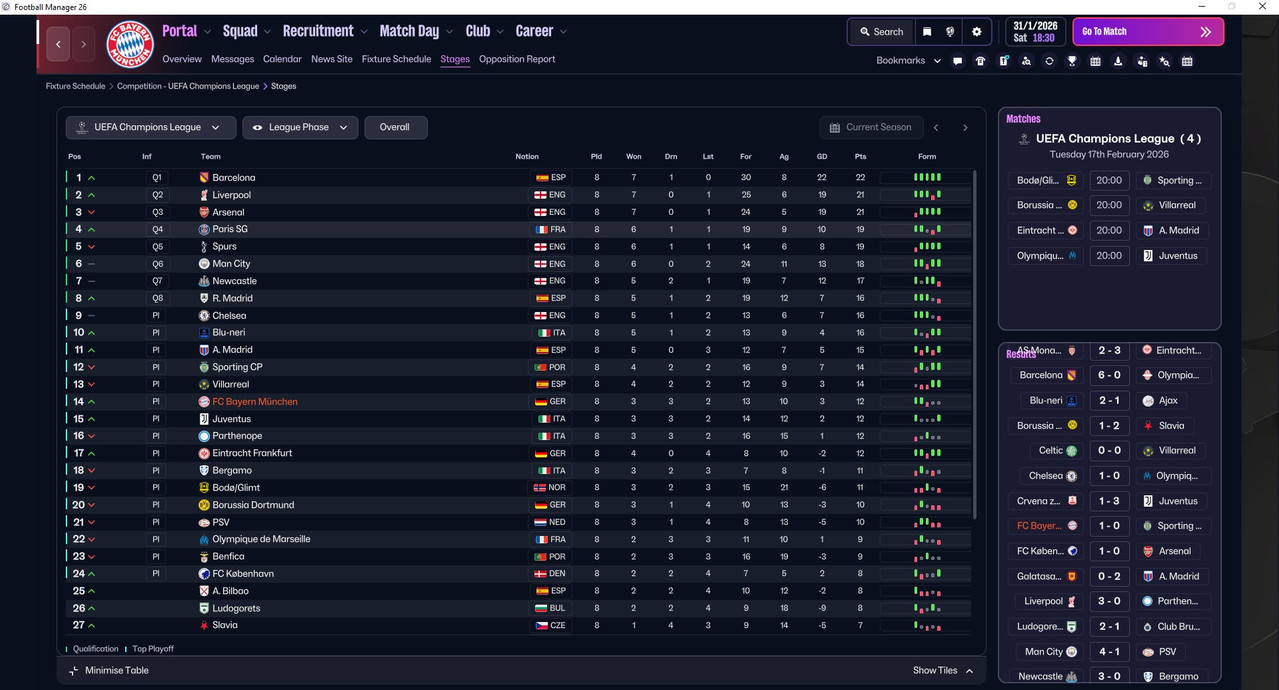Click Fixture Schedule breadcrumb link
1279x690 pixels.
pos(75,87)
